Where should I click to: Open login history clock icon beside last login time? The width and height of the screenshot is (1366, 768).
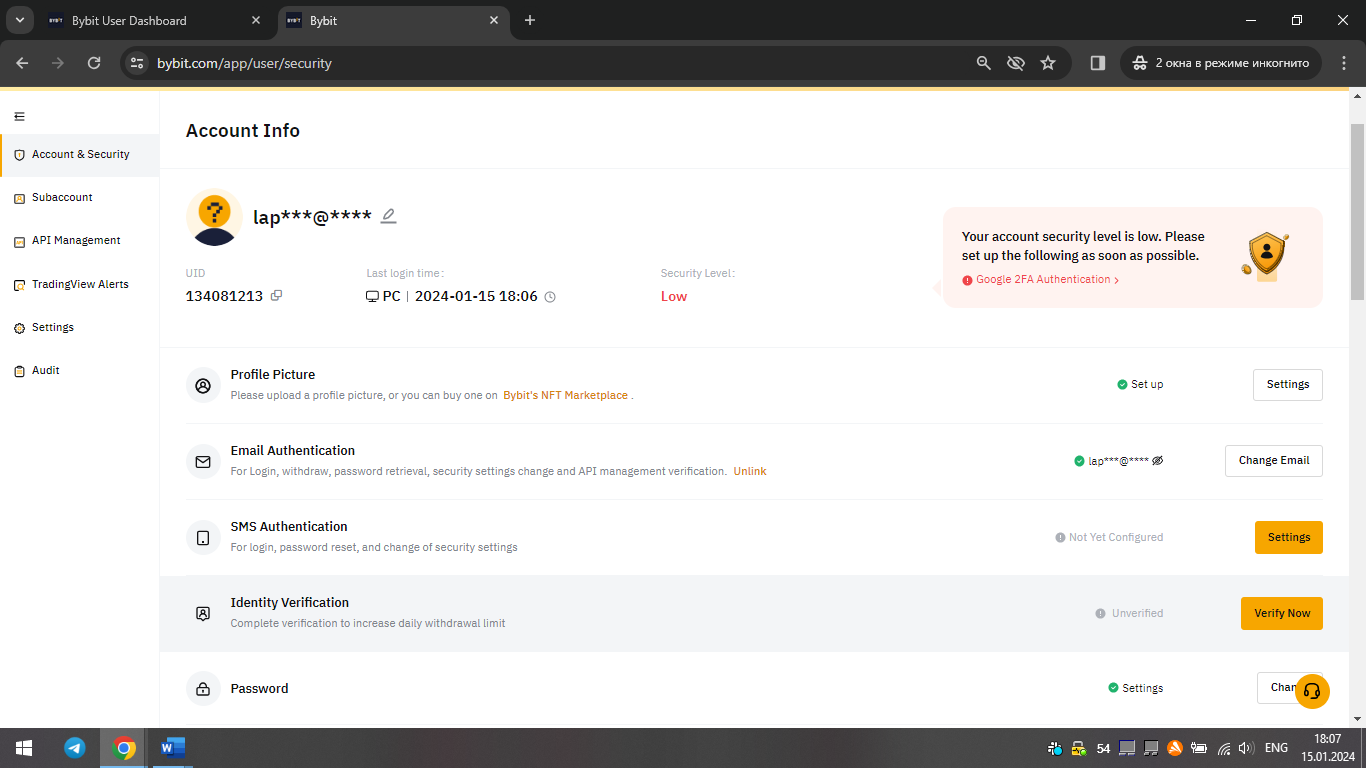[550, 297]
